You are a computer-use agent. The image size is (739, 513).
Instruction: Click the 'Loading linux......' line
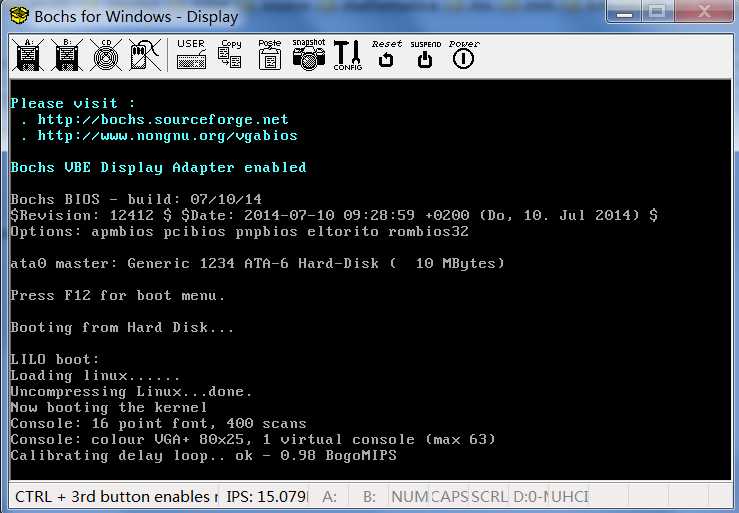point(95,376)
